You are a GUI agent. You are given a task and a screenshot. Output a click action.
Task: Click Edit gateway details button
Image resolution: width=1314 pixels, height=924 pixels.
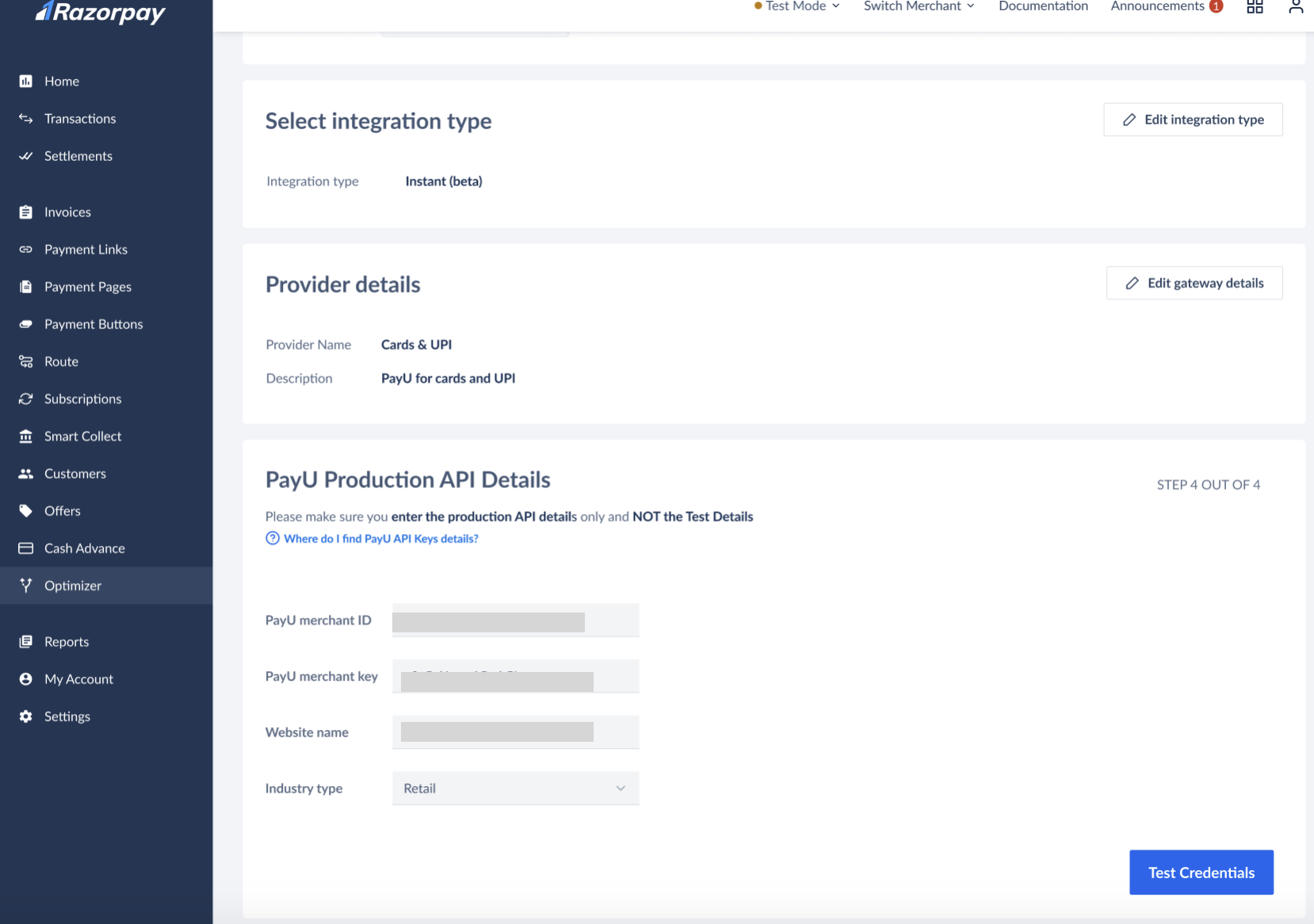(1194, 283)
